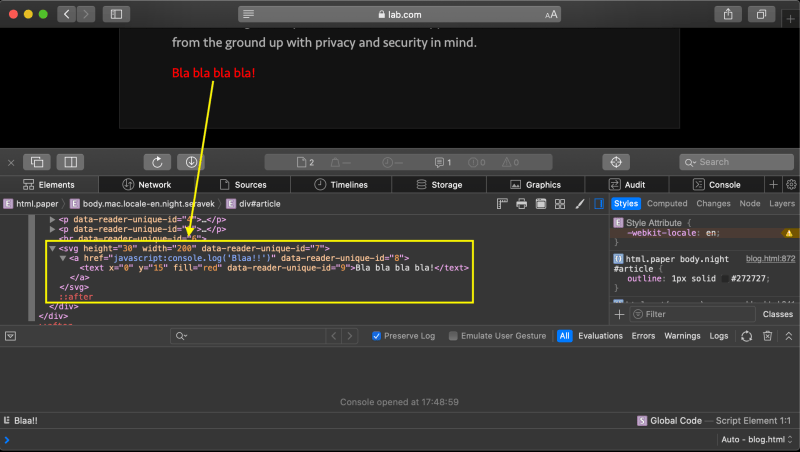Click the styles Filter field
Image resolution: width=800 pixels, height=452 pixels.
click(693, 314)
